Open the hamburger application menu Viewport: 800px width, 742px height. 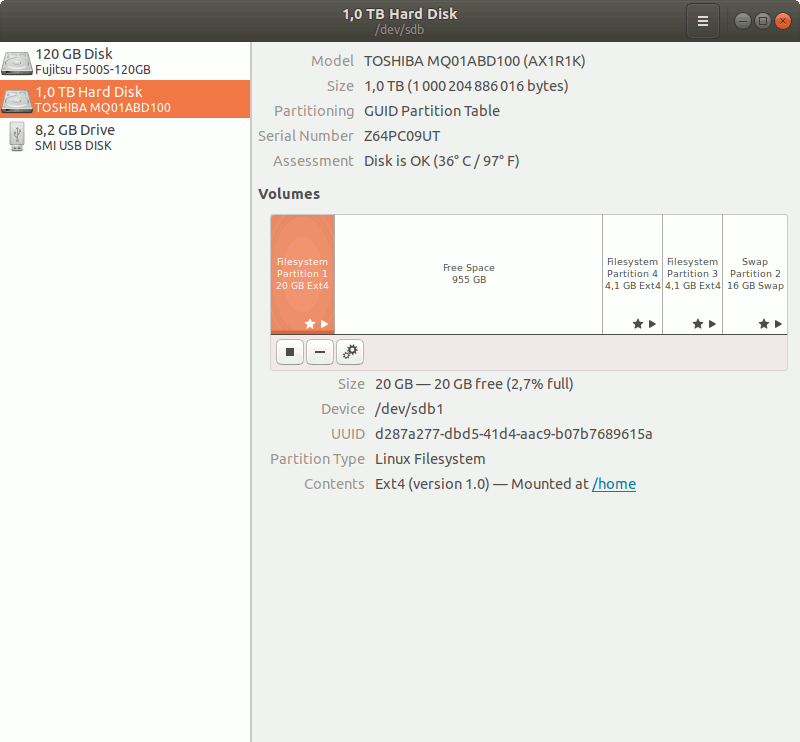(x=703, y=20)
